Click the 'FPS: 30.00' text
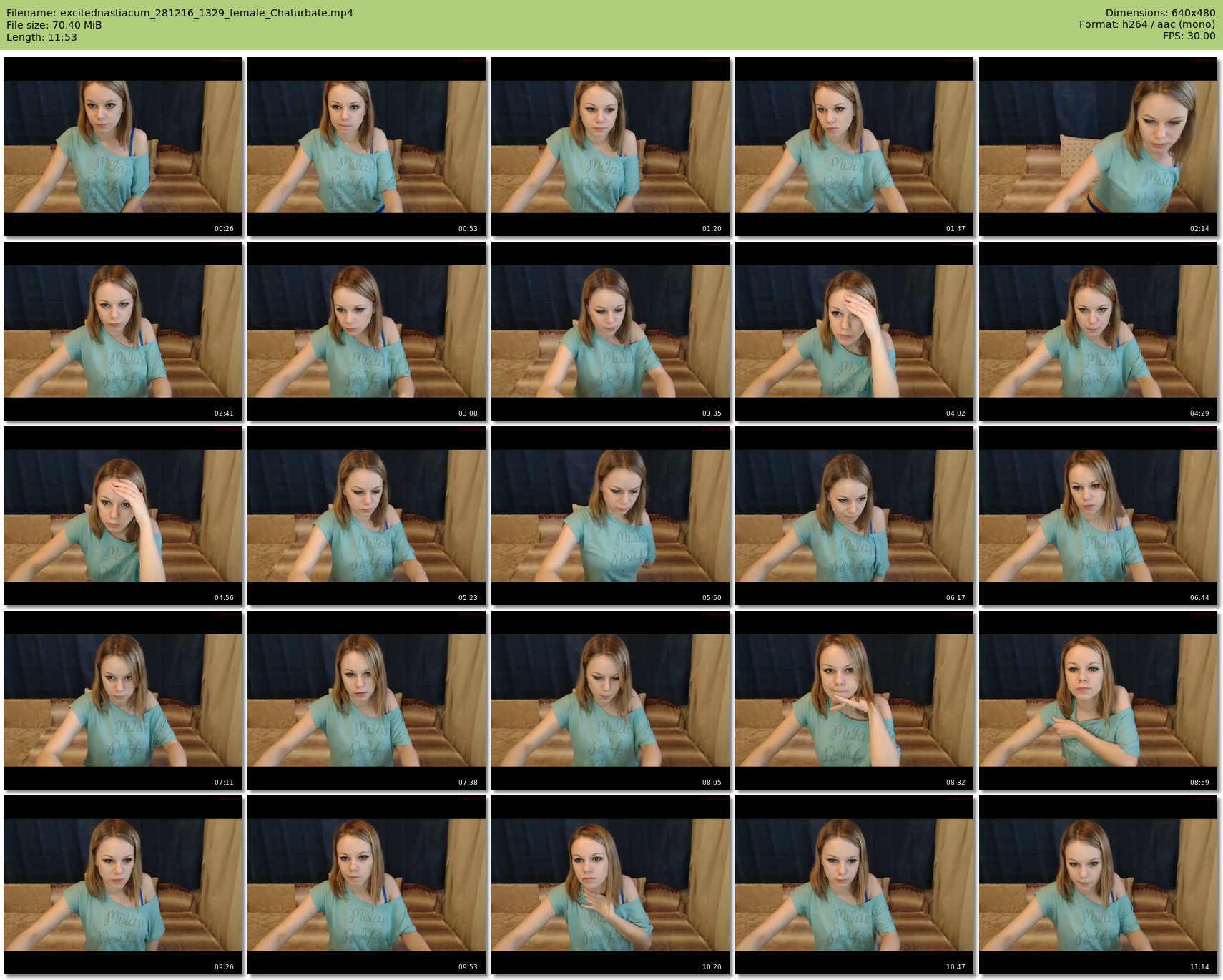Viewport: 1223px width, 980px height. coord(1189,36)
